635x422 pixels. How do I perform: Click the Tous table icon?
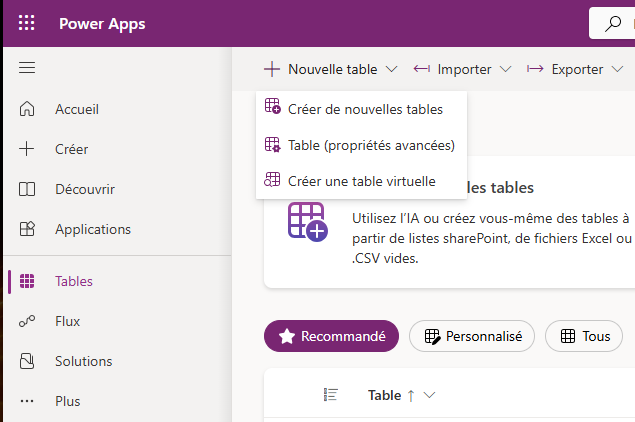[568, 336]
